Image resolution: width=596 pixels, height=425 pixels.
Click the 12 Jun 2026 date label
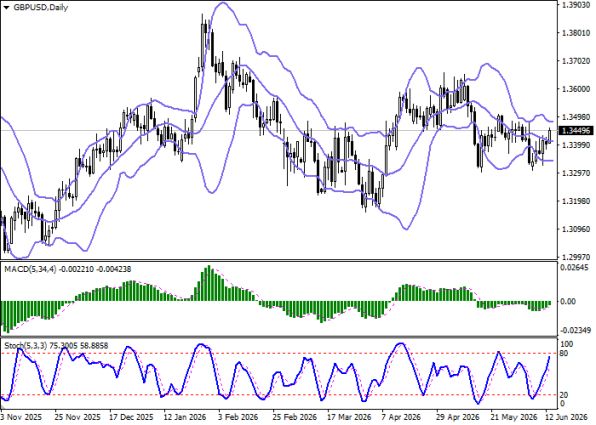(567, 417)
